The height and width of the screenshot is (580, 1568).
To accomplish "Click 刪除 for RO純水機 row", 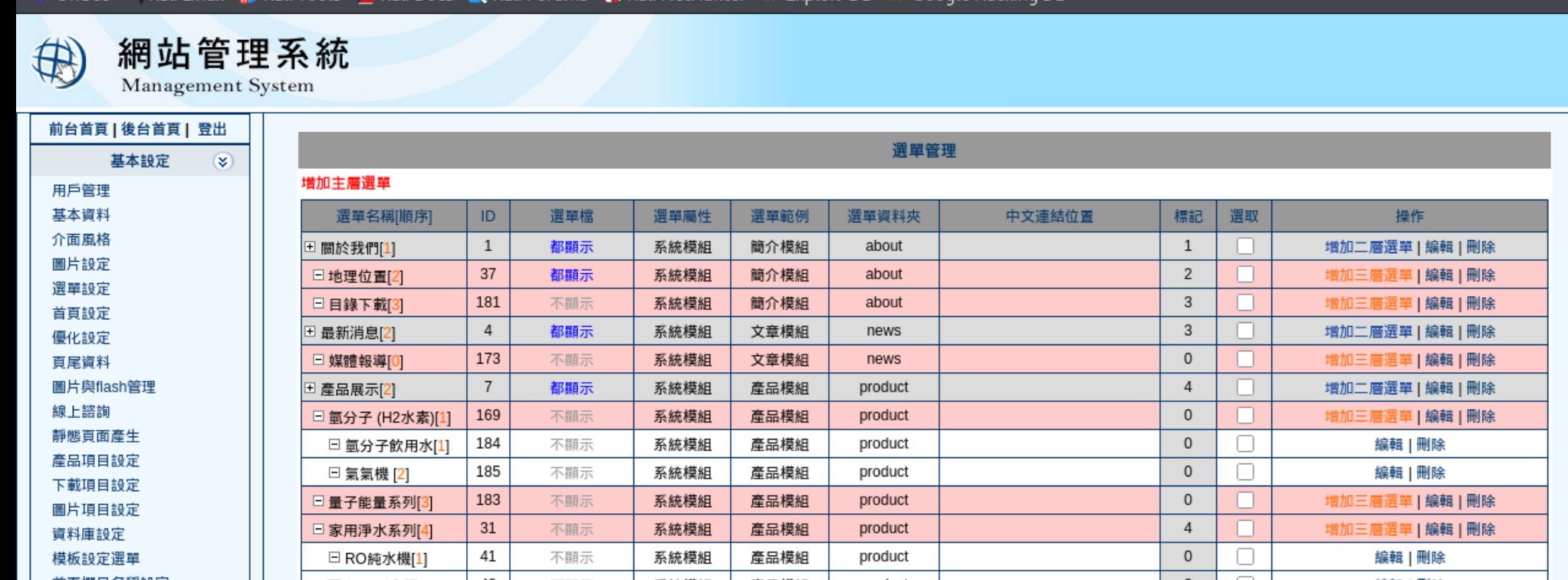I will pos(1431,558).
